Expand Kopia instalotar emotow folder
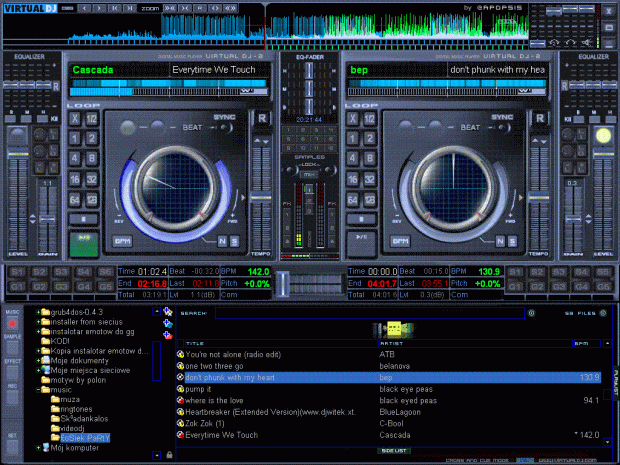Viewport: 620px width, 465px height. click(x=38, y=351)
